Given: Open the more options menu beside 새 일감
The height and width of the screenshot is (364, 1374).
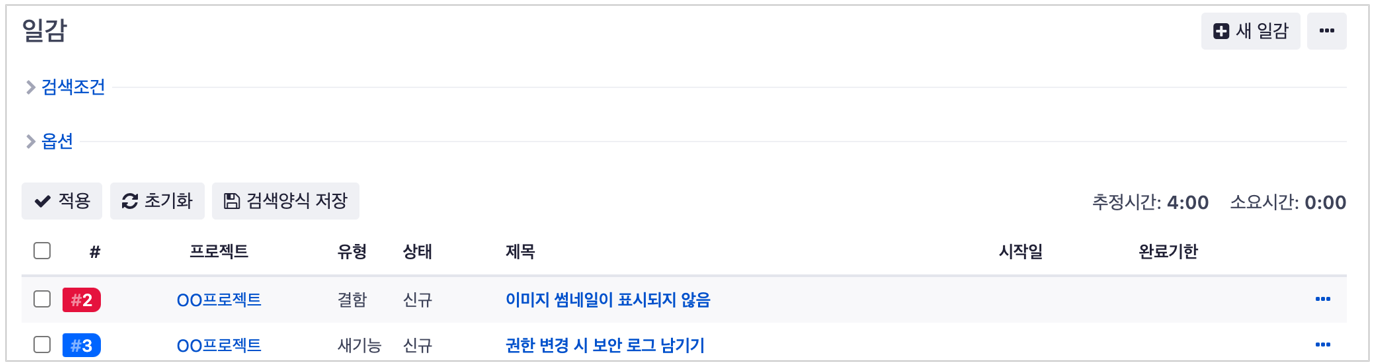Looking at the screenshot, I should (x=1327, y=31).
